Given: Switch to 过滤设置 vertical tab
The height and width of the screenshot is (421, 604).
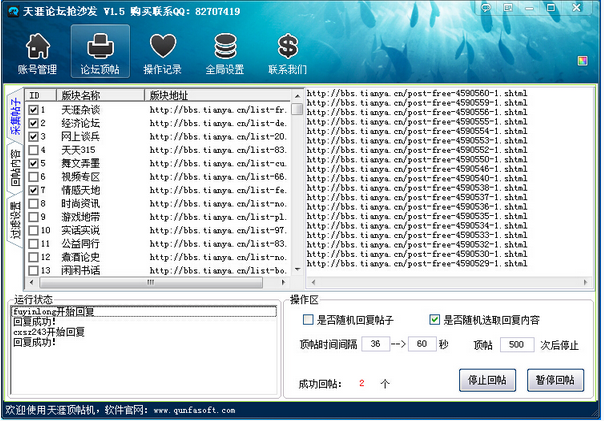Looking at the screenshot, I should (15, 220).
